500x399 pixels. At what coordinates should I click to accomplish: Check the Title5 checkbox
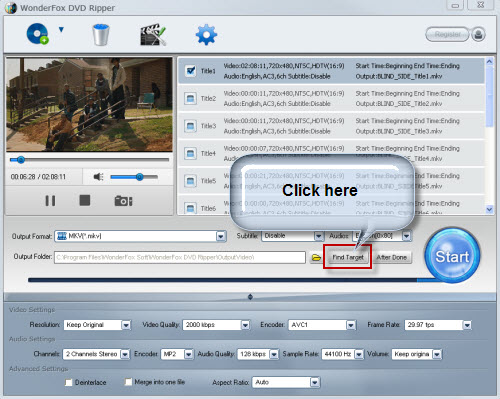(x=190, y=181)
